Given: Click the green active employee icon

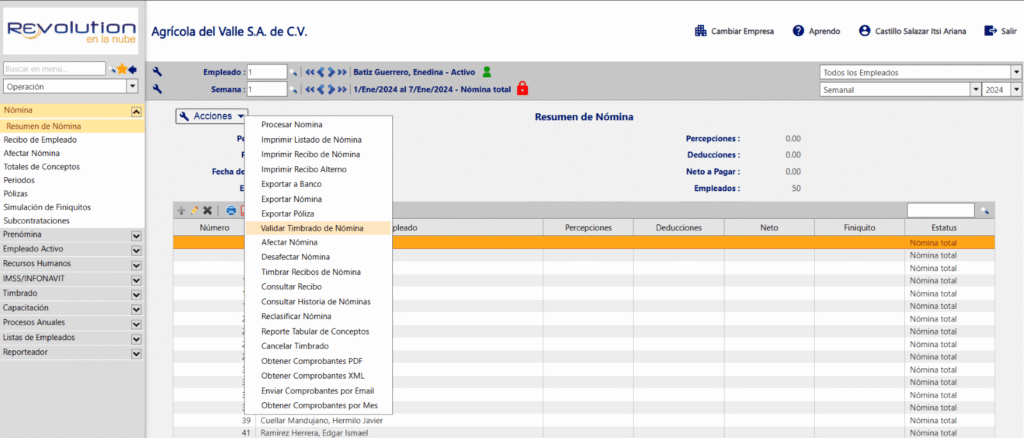Looking at the screenshot, I should pyautogui.click(x=487, y=72).
